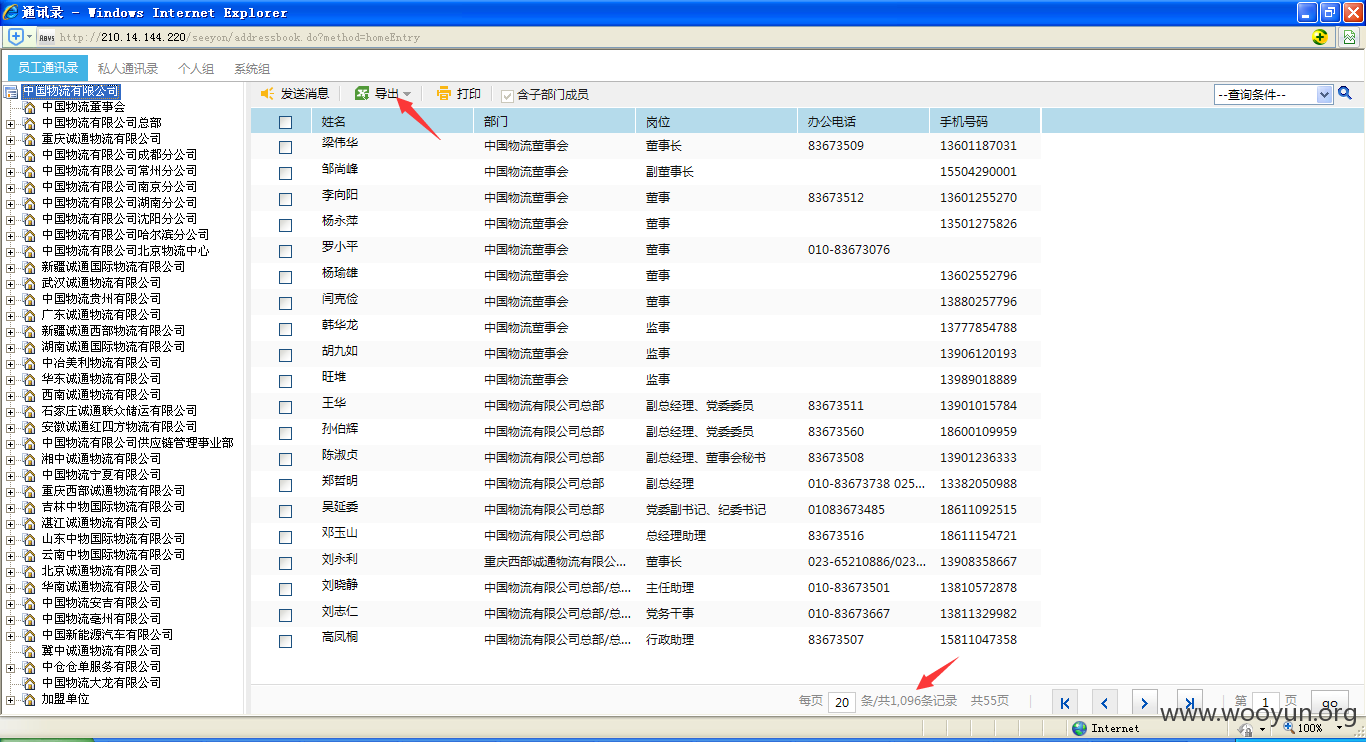Click the magnifying glass search icon
This screenshot has width=1366, height=742.
click(x=1345, y=93)
